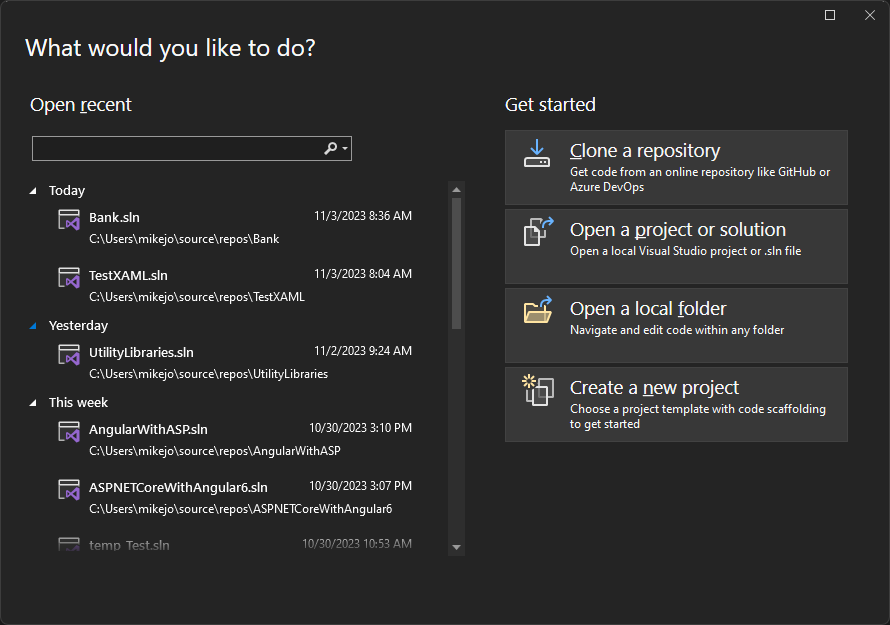The height and width of the screenshot is (625, 890).
Task: Click the search magnifier icon
Action: [x=329, y=147]
